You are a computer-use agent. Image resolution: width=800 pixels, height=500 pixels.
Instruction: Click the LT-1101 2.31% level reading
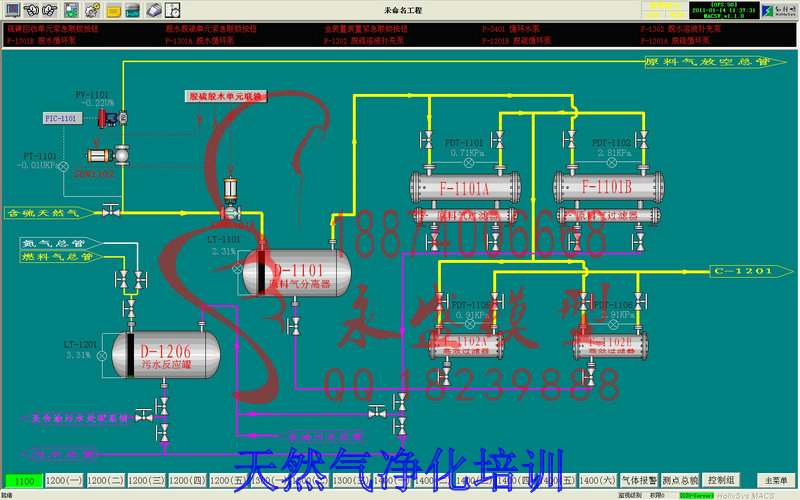point(224,251)
